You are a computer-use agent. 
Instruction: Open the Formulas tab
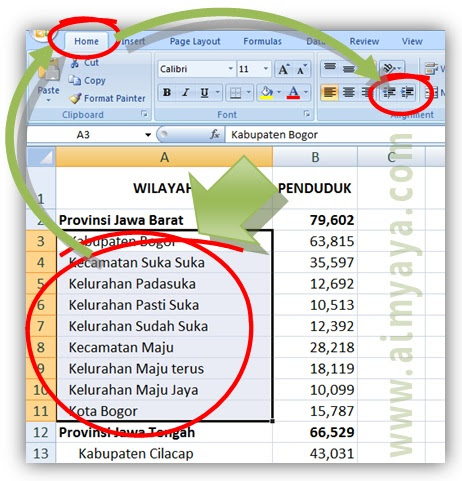pyautogui.click(x=262, y=41)
